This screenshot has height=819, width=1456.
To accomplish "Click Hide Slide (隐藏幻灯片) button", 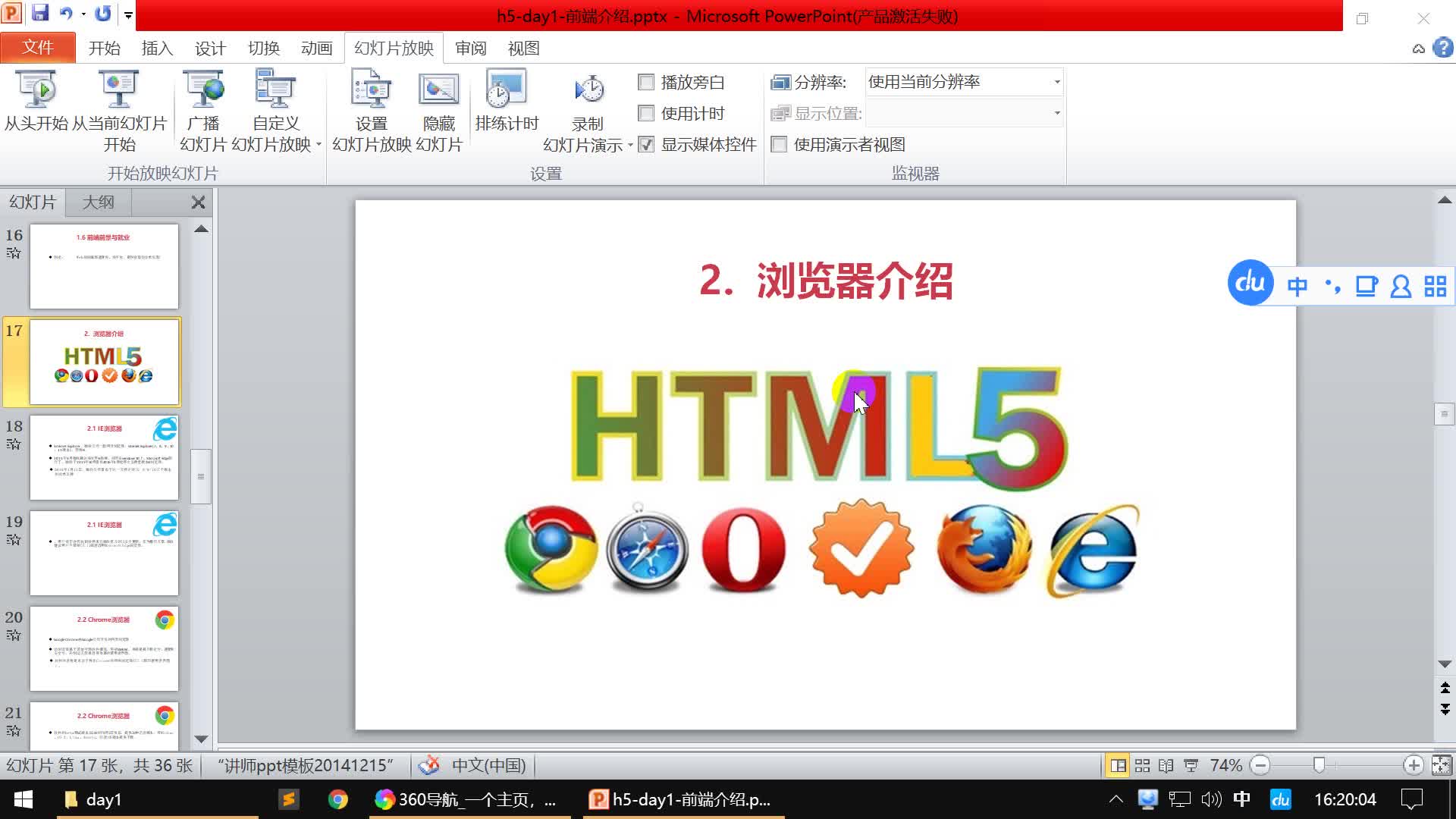I will (439, 111).
